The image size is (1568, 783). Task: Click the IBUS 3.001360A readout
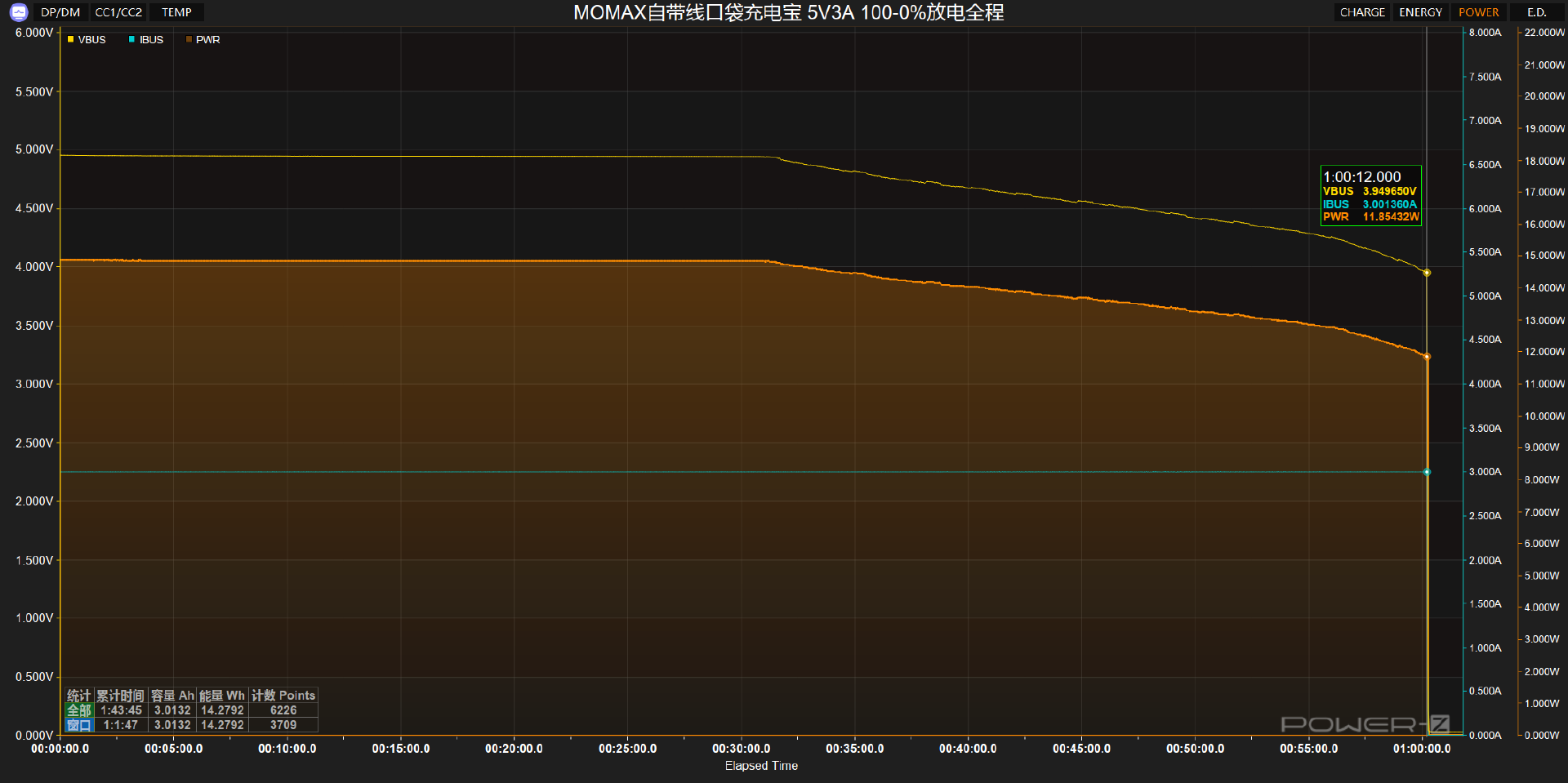[1370, 204]
